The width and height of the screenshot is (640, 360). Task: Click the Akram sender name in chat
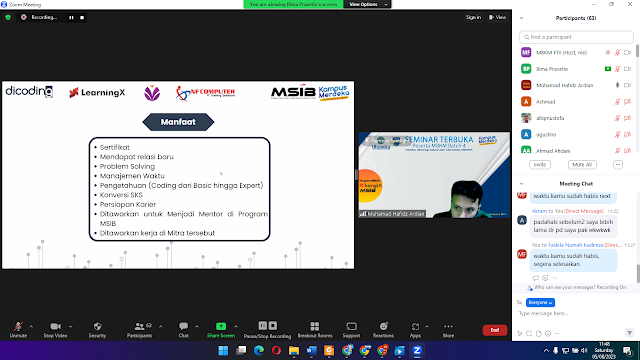[x=539, y=211]
